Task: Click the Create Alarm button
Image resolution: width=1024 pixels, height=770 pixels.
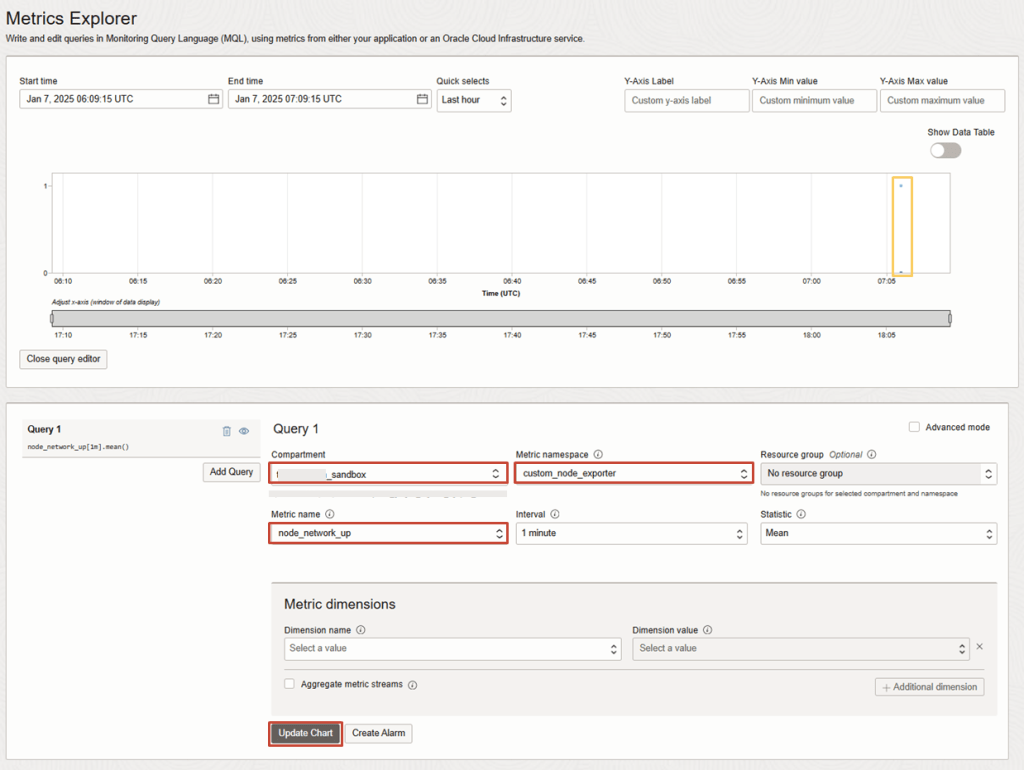Action: tap(379, 733)
